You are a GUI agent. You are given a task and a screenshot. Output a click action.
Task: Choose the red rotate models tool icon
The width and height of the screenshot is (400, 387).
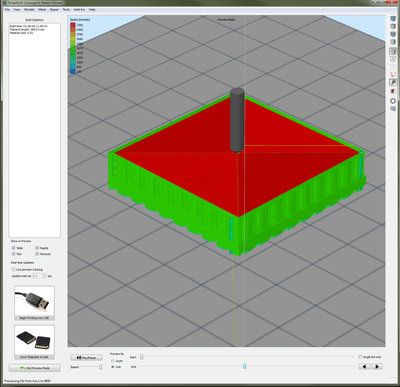pos(393,74)
